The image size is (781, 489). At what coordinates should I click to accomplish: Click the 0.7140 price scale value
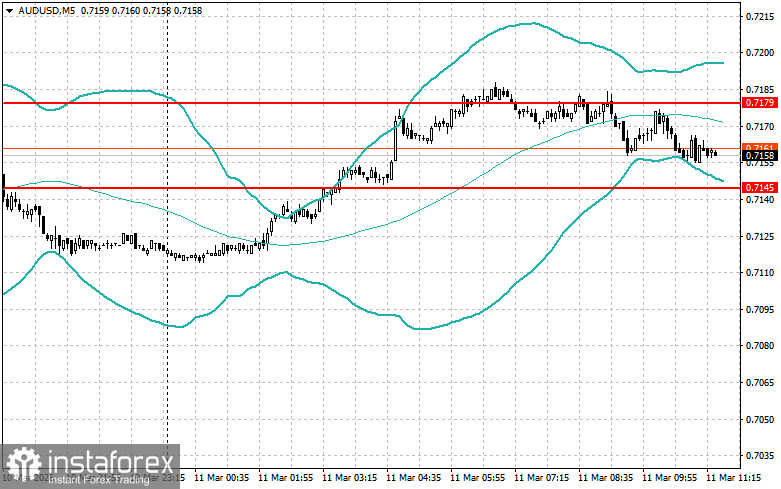(x=760, y=200)
